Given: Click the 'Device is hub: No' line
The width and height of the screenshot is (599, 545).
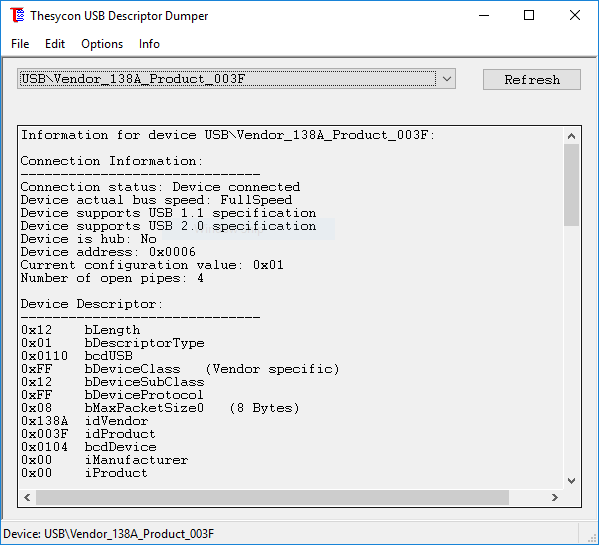Looking at the screenshot, I should 88,239.
